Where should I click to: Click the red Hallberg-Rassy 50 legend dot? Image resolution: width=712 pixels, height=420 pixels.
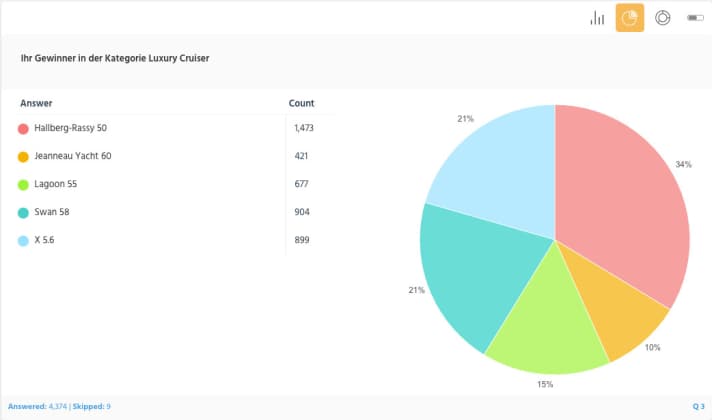23,129
